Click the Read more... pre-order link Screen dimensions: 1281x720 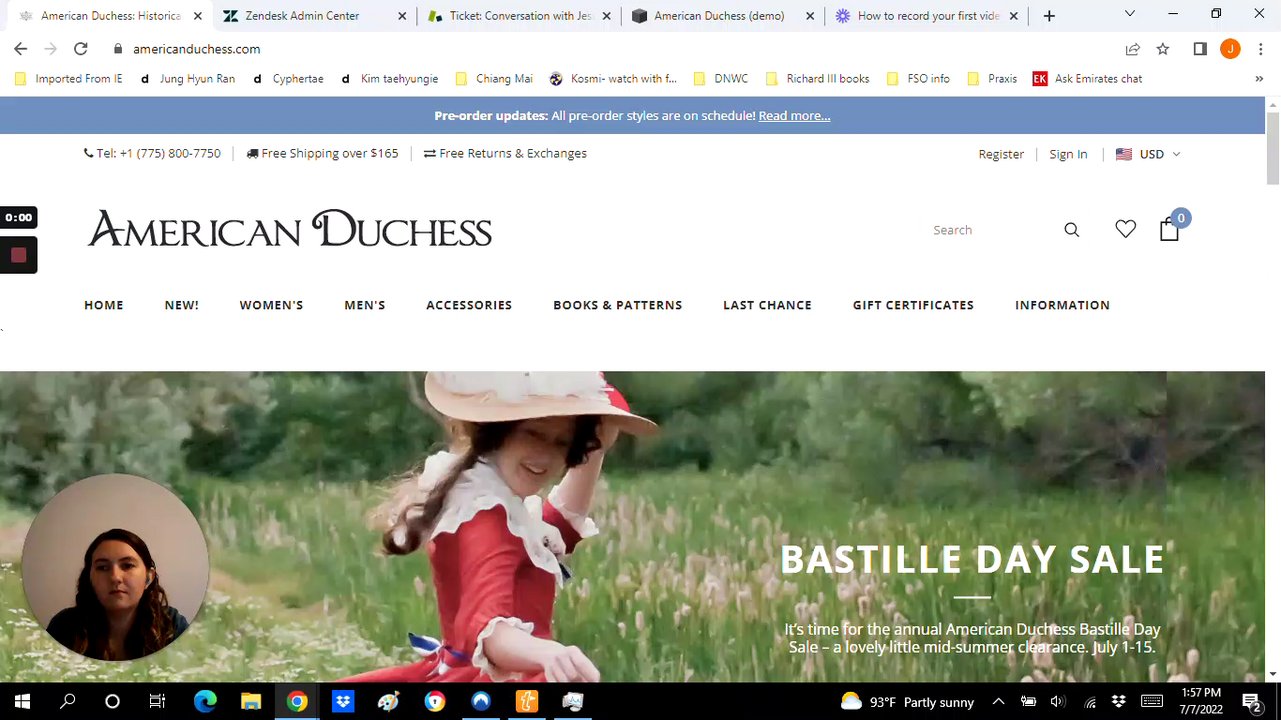click(794, 116)
